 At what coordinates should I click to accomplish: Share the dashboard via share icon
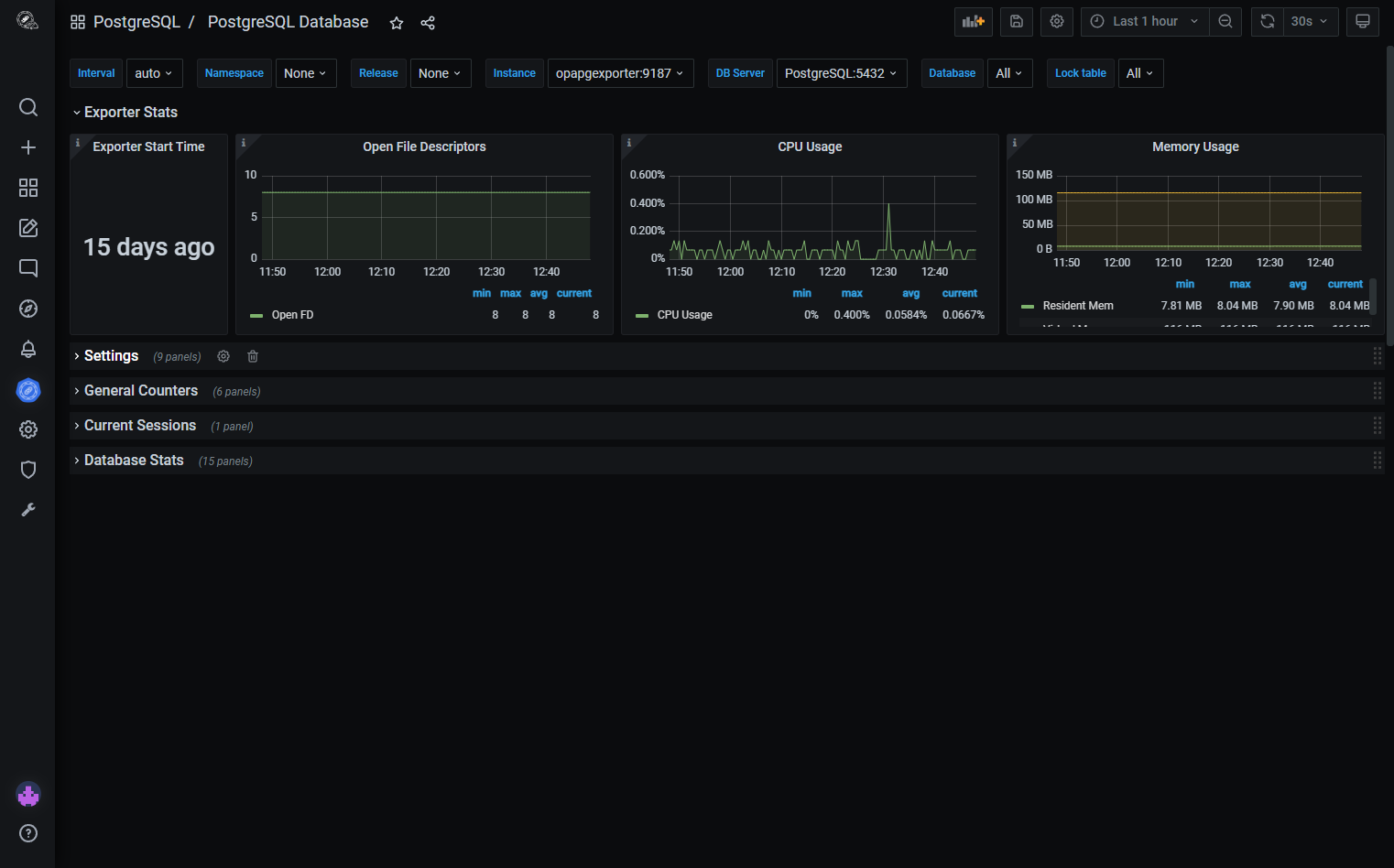point(428,23)
